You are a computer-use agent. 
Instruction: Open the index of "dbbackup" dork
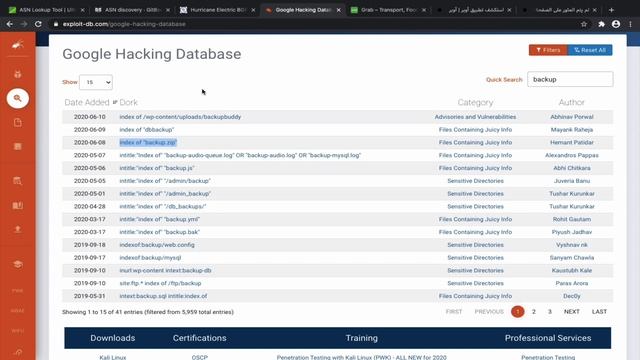[x=147, y=129]
